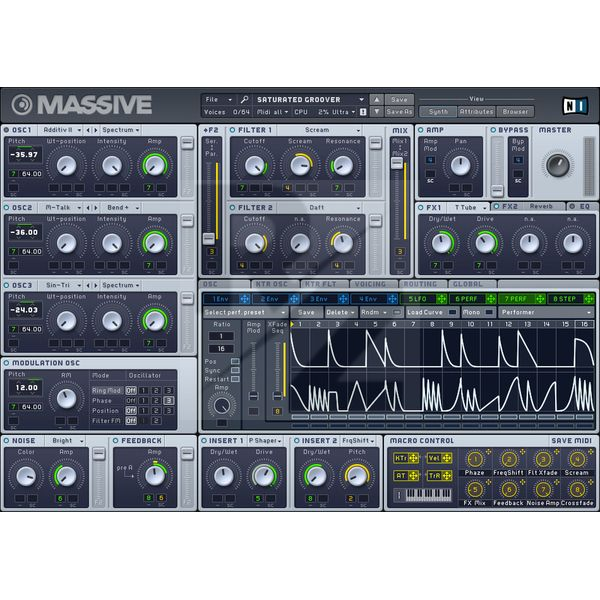Click the 1Env modulation cross handle
Image resolution: width=600 pixels, height=600 pixels.
click(245, 299)
